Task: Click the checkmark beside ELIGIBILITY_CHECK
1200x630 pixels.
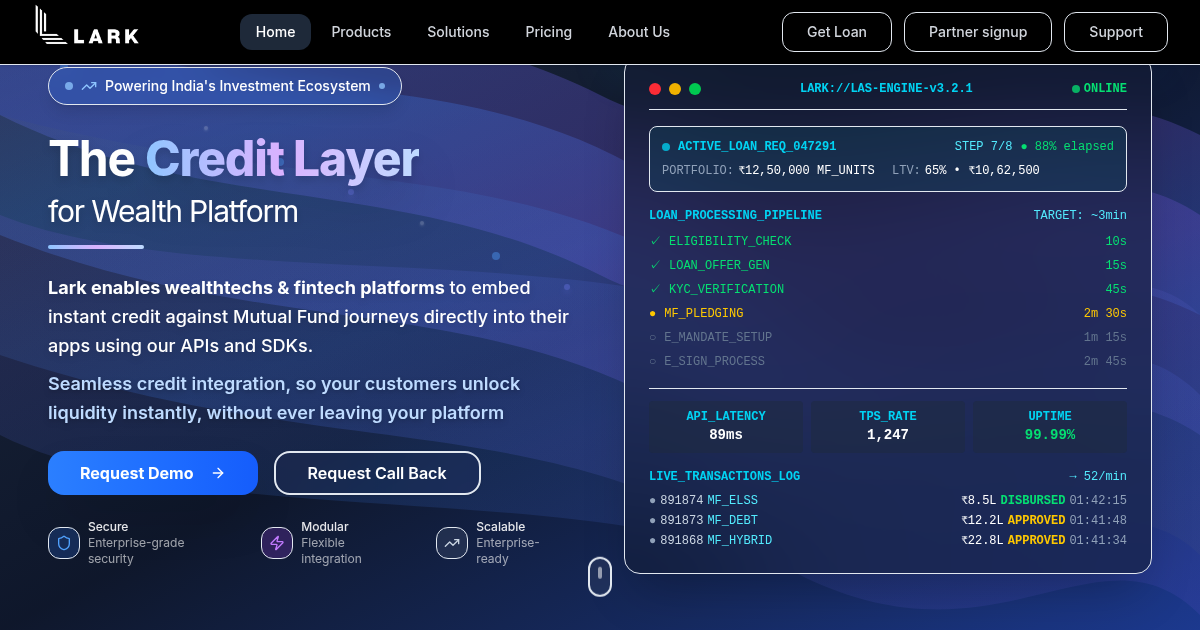Action: (655, 241)
